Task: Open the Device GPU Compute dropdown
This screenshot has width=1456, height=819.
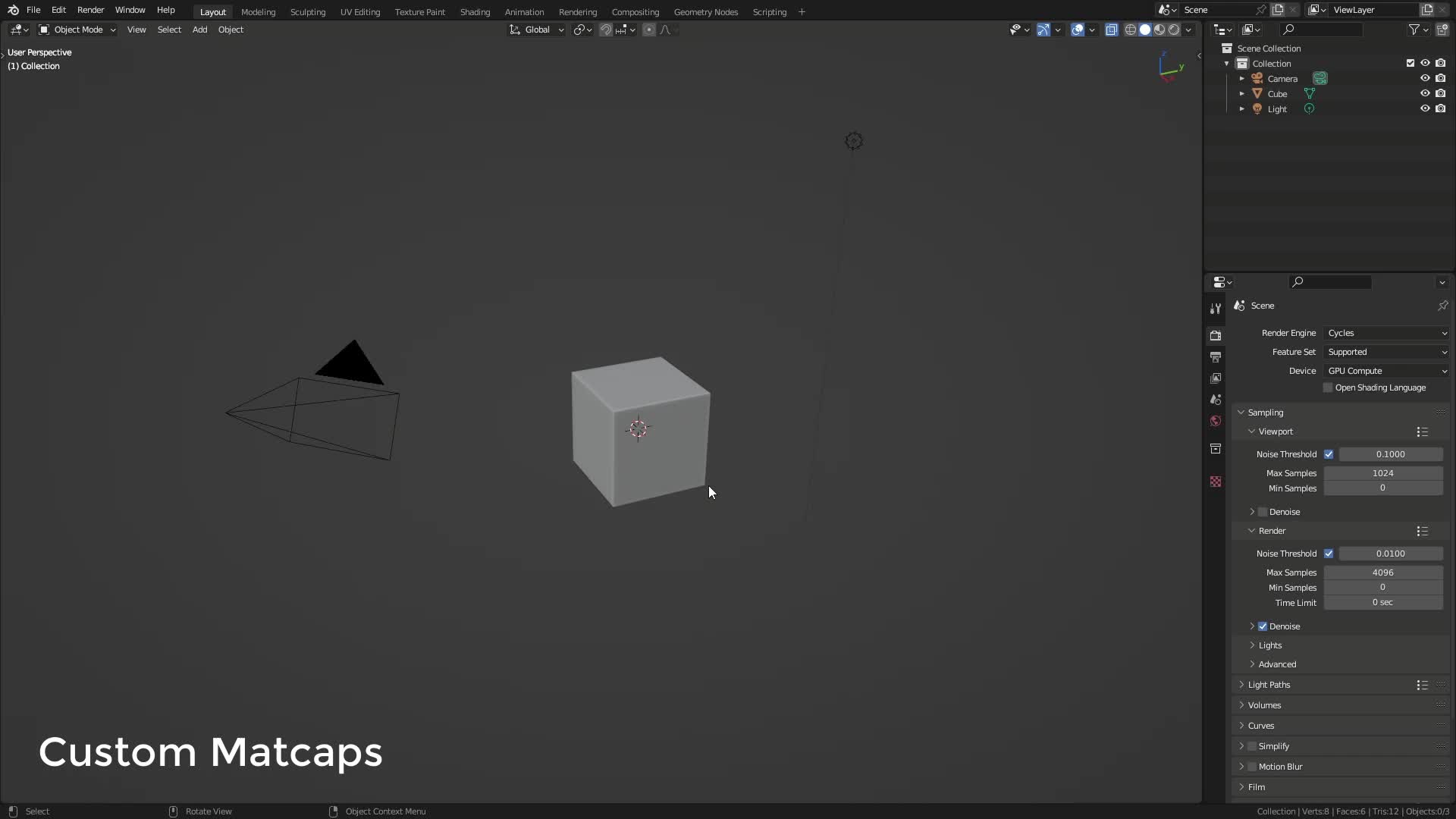Action: point(1387,371)
